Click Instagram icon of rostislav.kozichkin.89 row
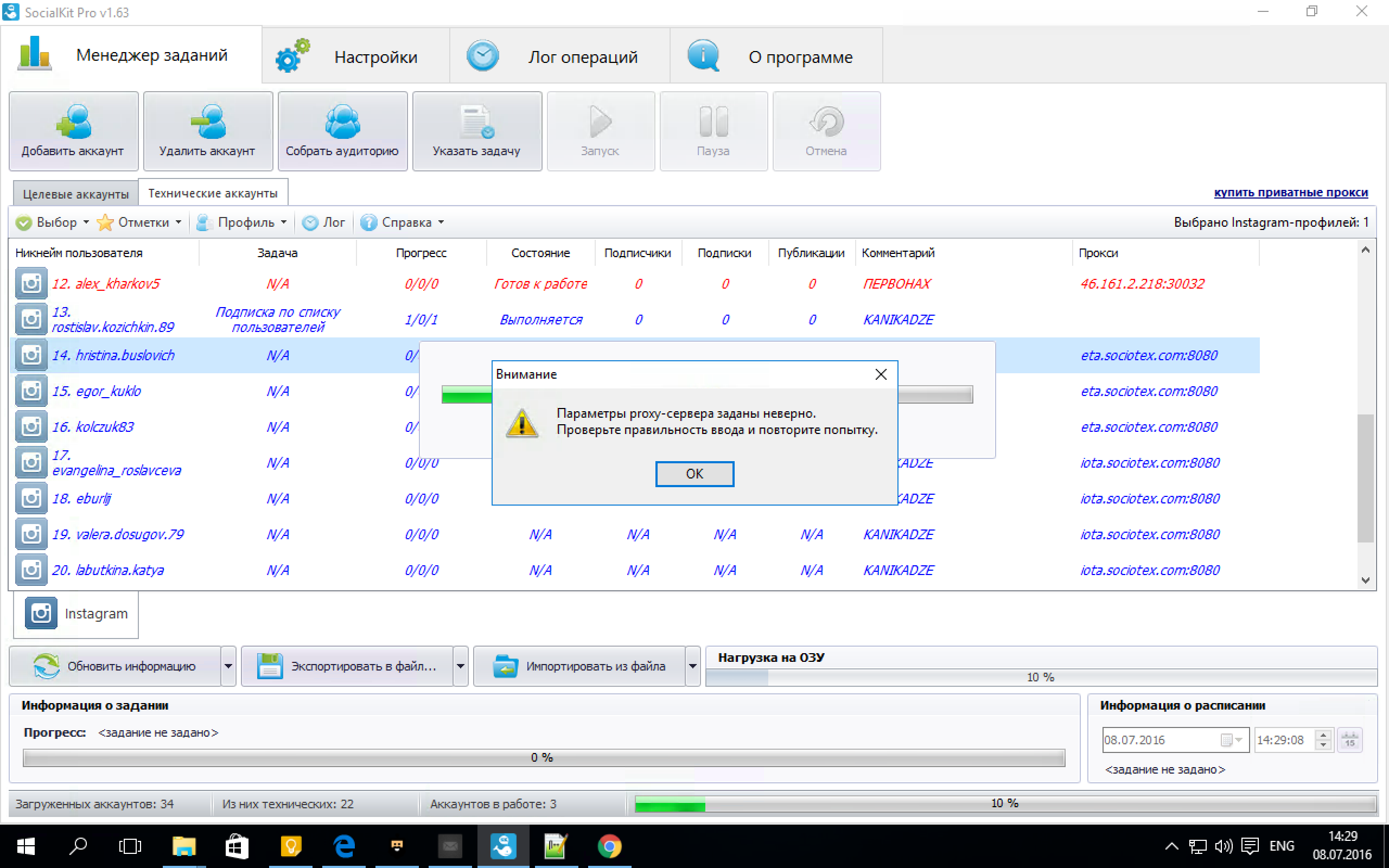1389x868 pixels. point(31,319)
